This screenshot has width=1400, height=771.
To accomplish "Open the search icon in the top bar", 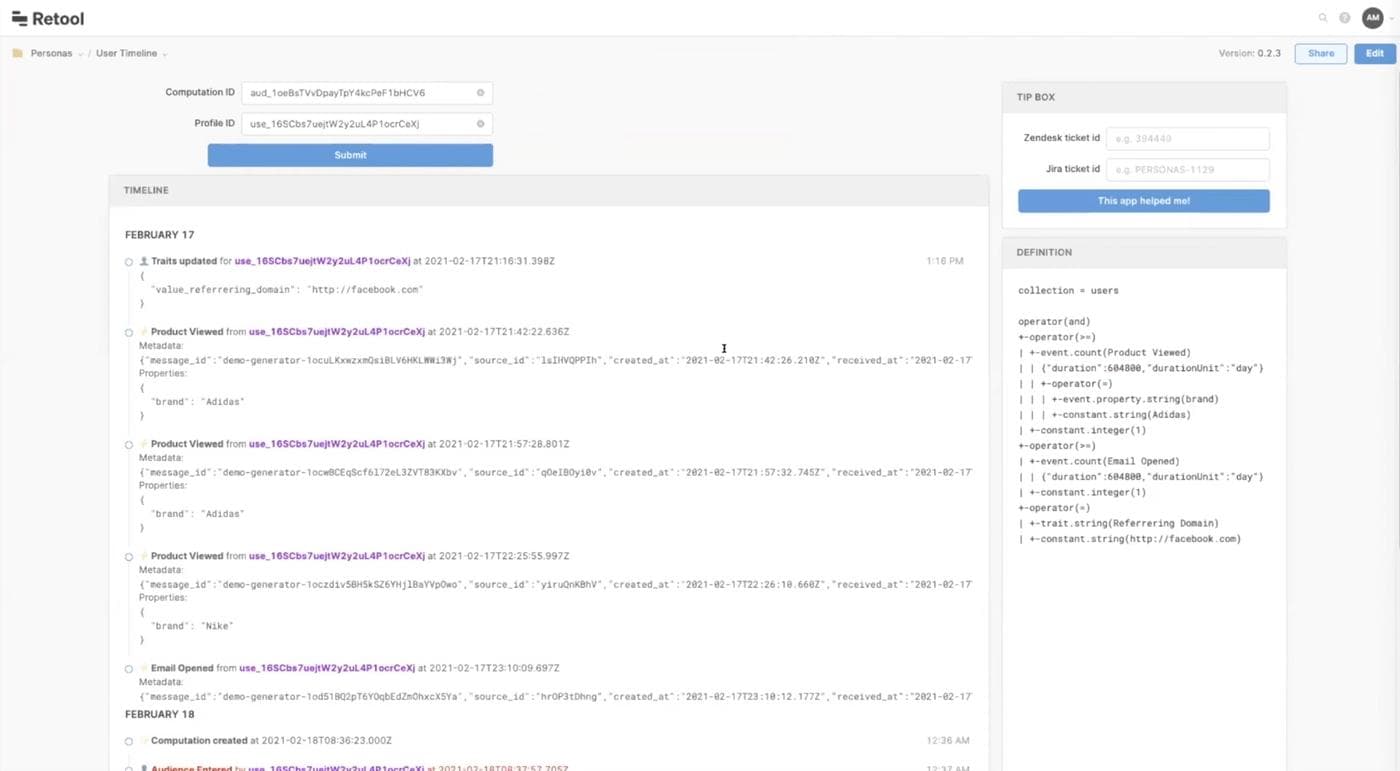I will [x=1322, y=17].
